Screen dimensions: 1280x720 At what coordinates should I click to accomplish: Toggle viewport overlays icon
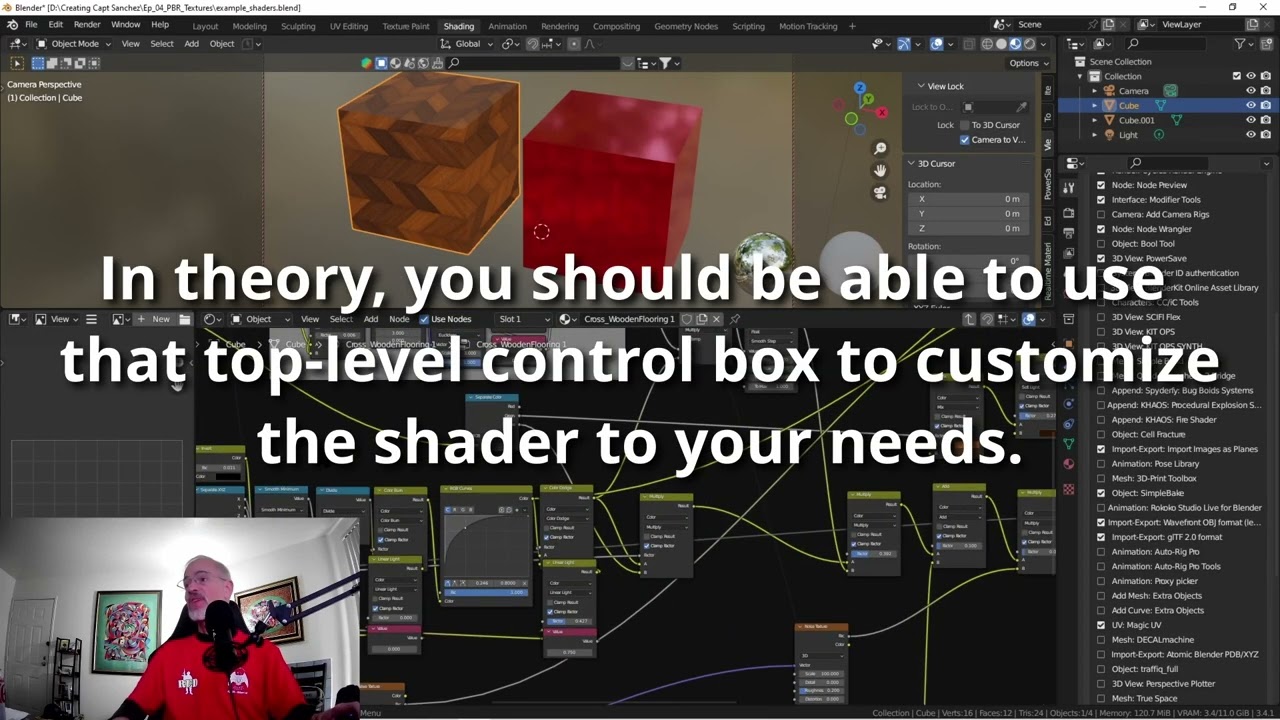[937, 44]
